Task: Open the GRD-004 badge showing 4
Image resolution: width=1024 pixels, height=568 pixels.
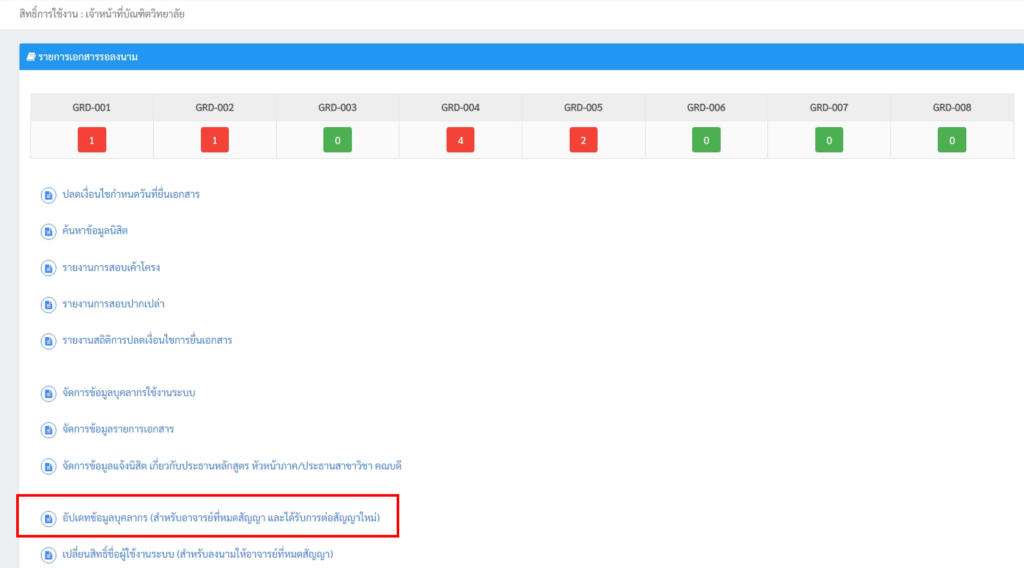Action: tap(460, 141)
